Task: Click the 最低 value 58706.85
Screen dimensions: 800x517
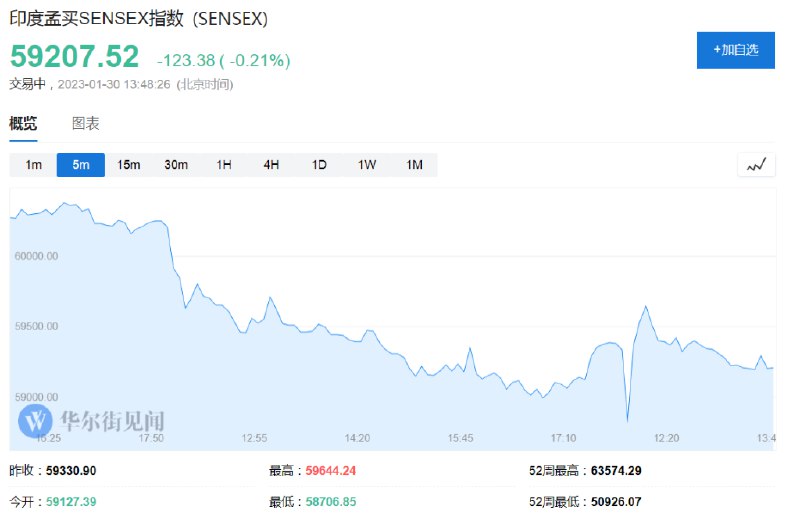Action: coord(331,502)
